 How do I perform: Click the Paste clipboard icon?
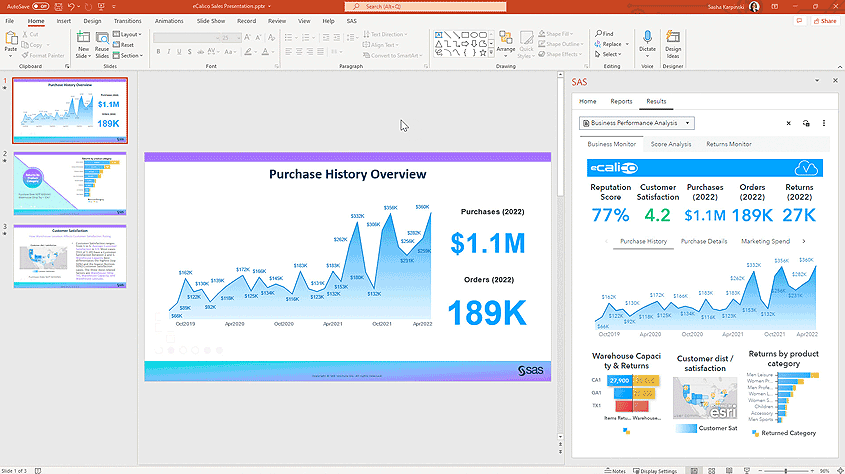[x=11, y=39]
